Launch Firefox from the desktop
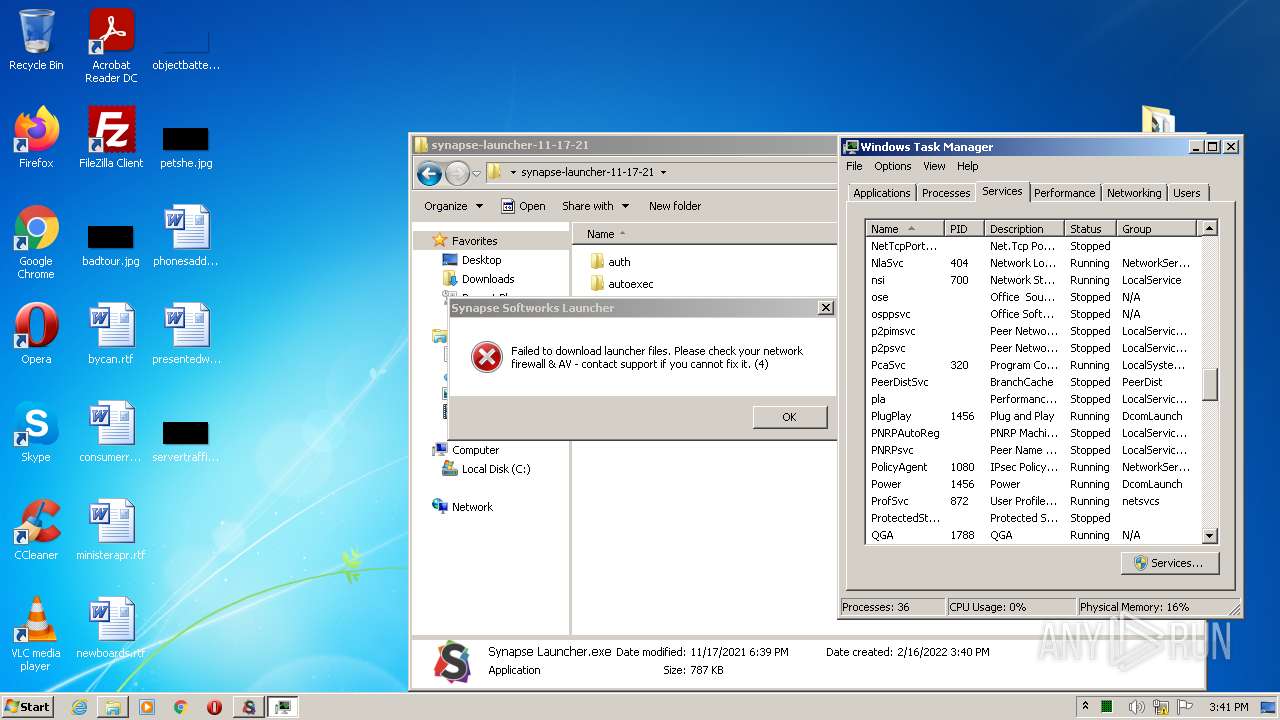The width and height of the screenshot is (1280, 720). (36, 137)
